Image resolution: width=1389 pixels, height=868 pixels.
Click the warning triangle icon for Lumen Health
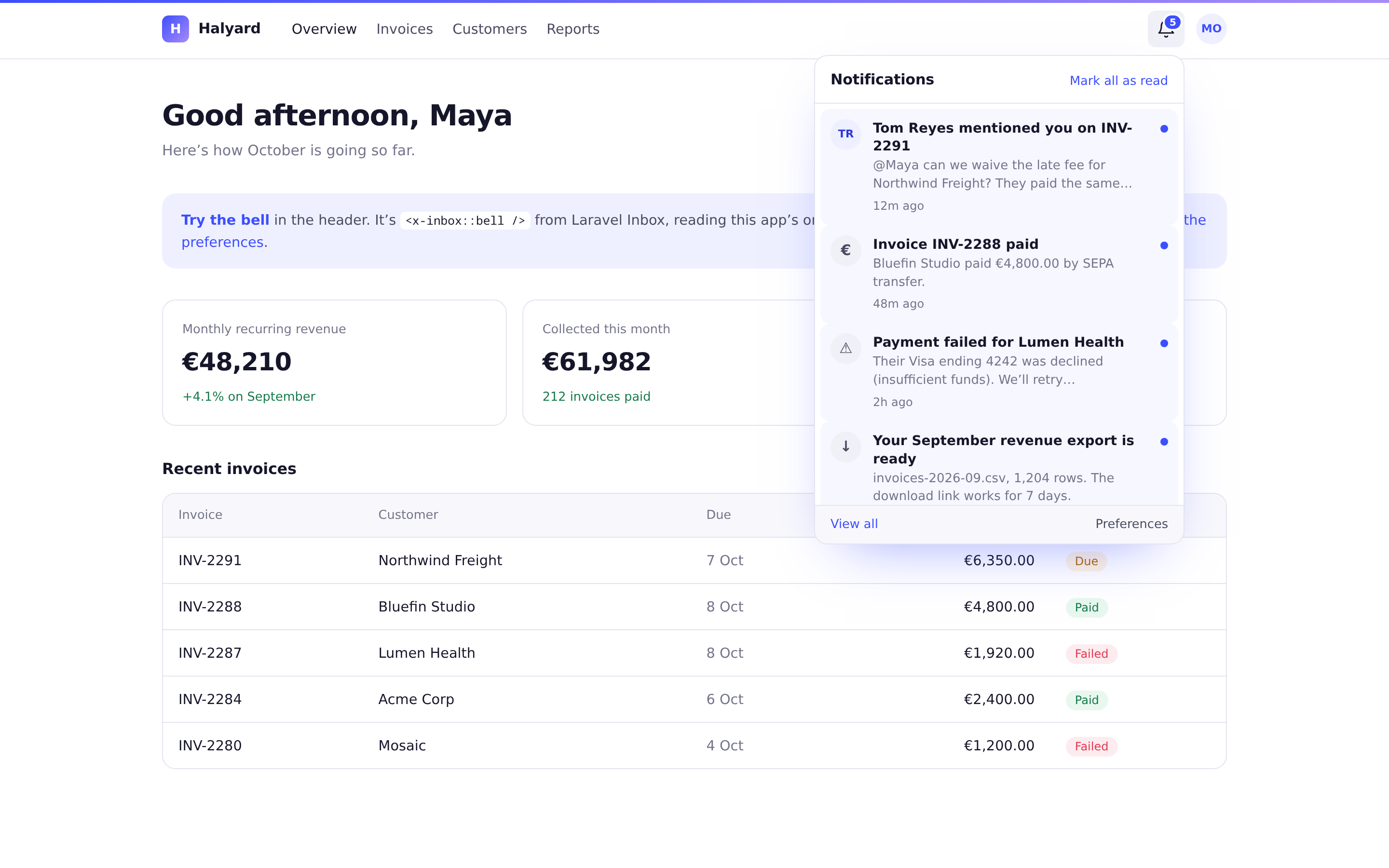click(x=845, y=349)
